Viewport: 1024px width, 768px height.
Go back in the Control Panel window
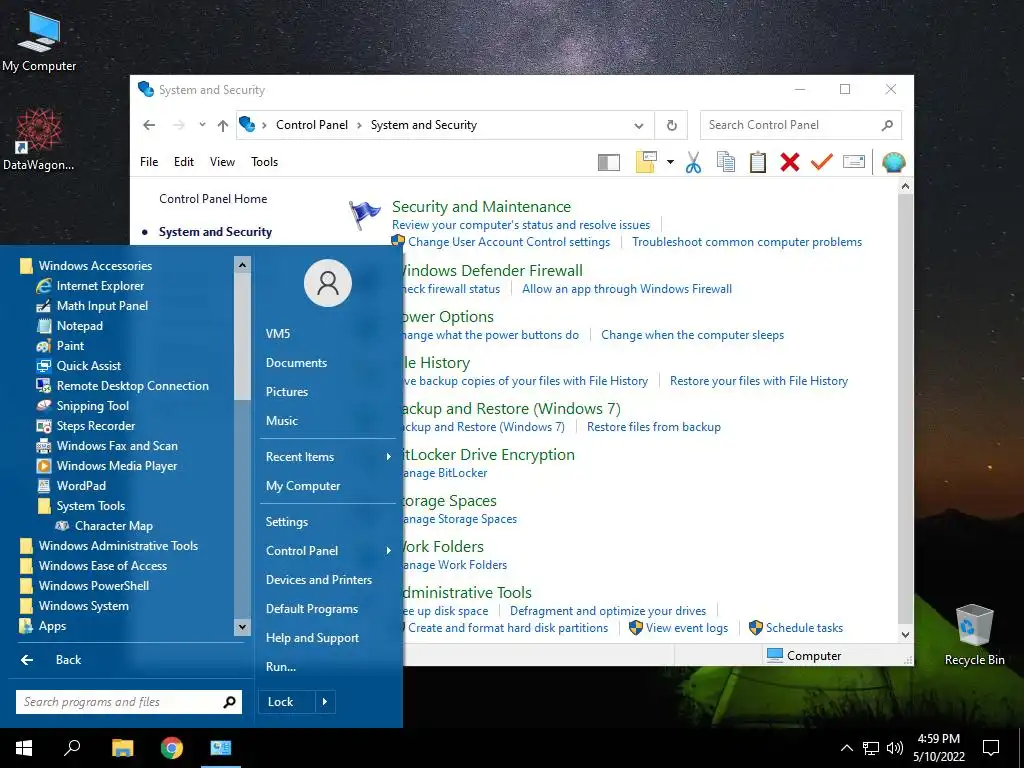click(149, 125)
